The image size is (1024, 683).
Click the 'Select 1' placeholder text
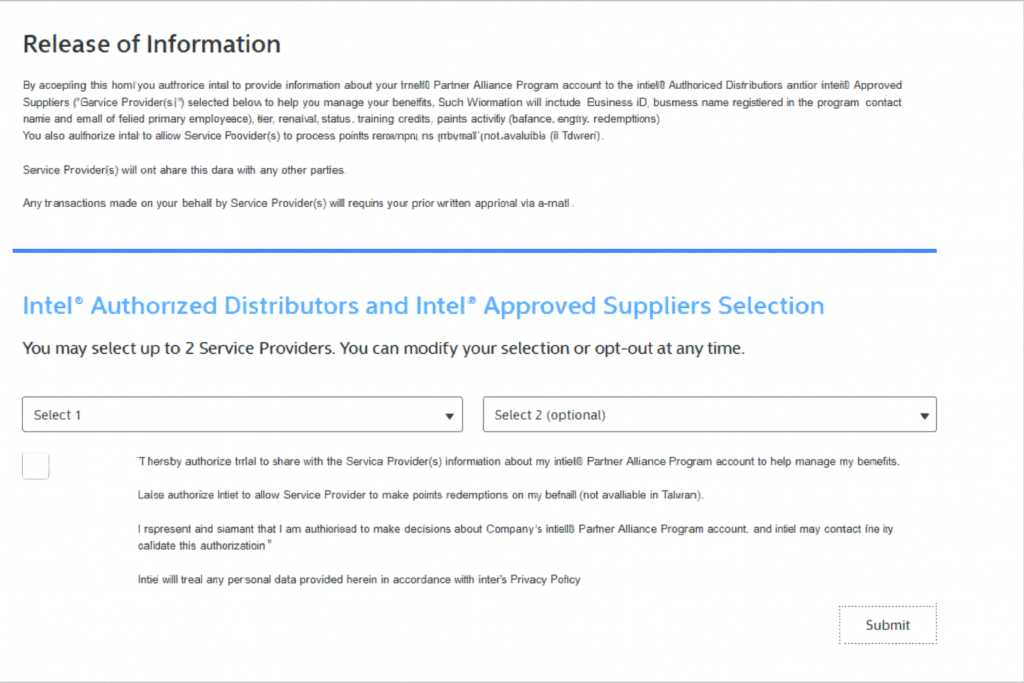click(x=57, y=415)
